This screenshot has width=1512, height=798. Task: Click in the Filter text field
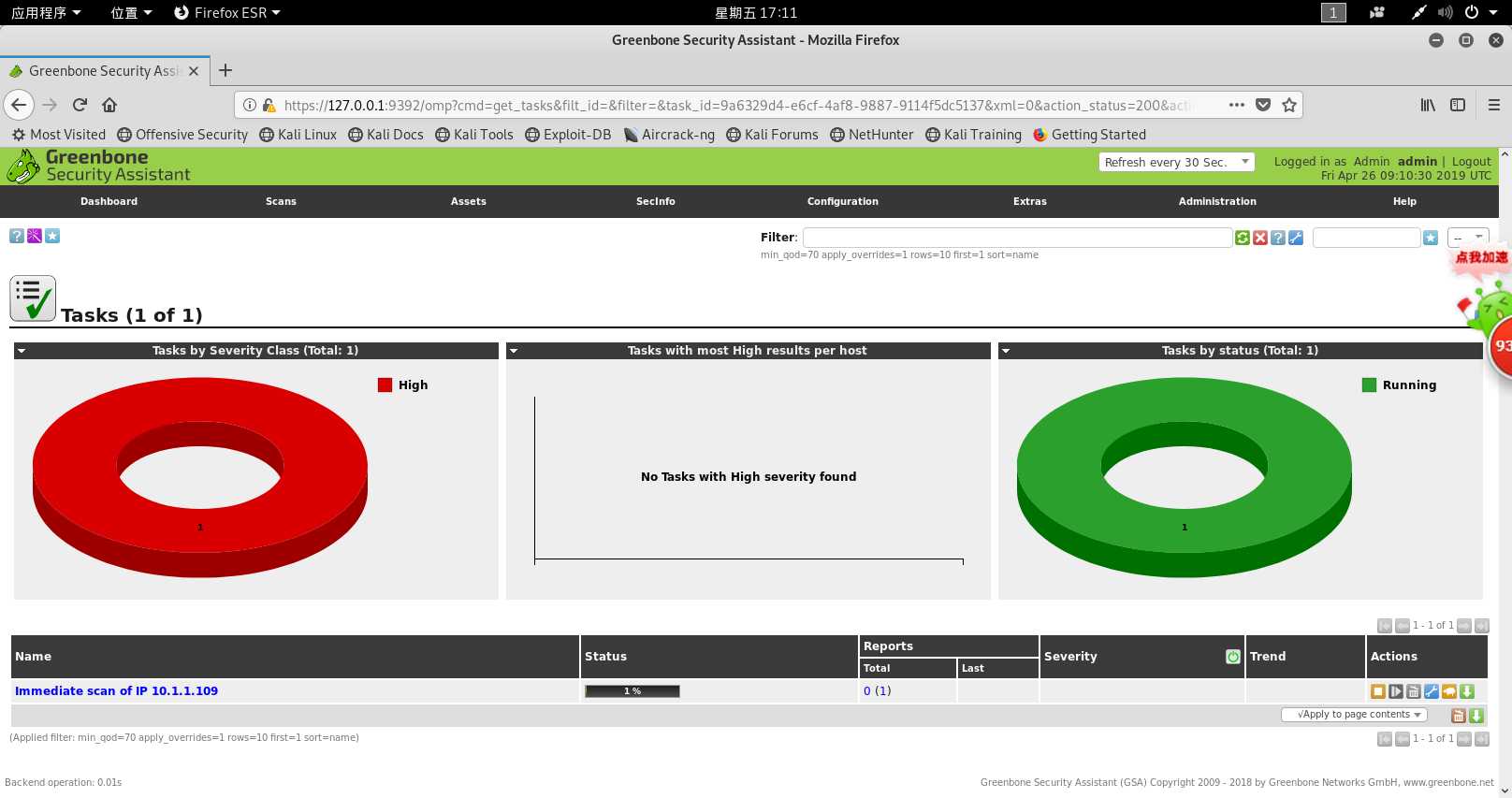1017,238
